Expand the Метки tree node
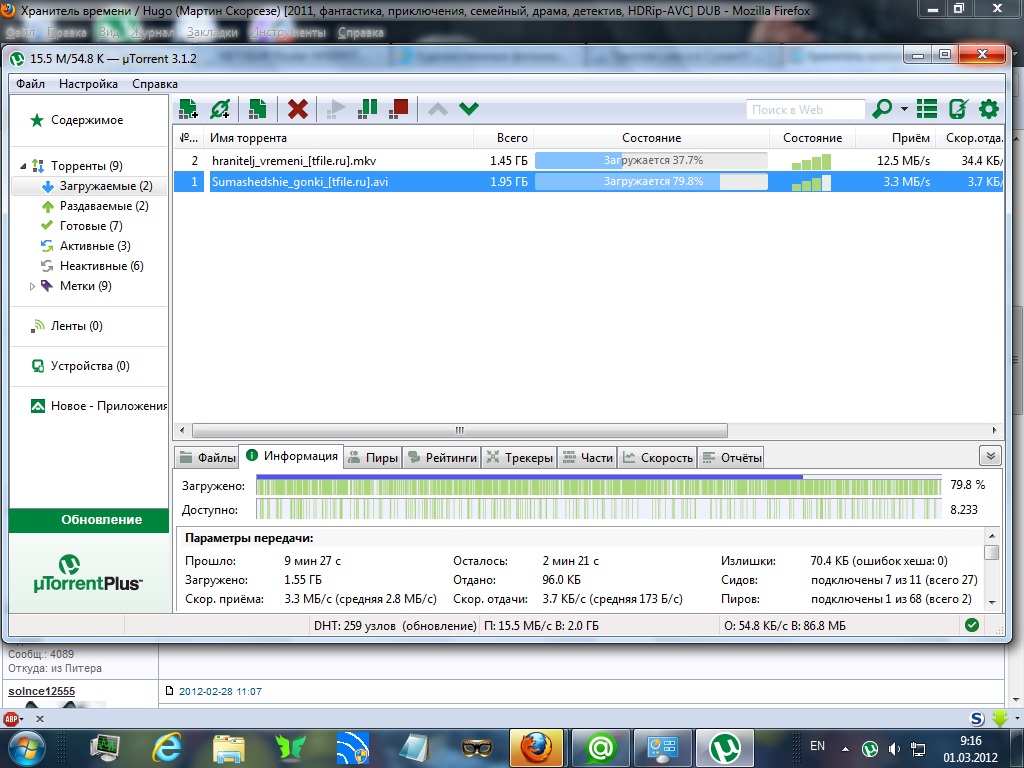Image resolution: width=1024 pixels, height=768 pixels. click(32, 286)
